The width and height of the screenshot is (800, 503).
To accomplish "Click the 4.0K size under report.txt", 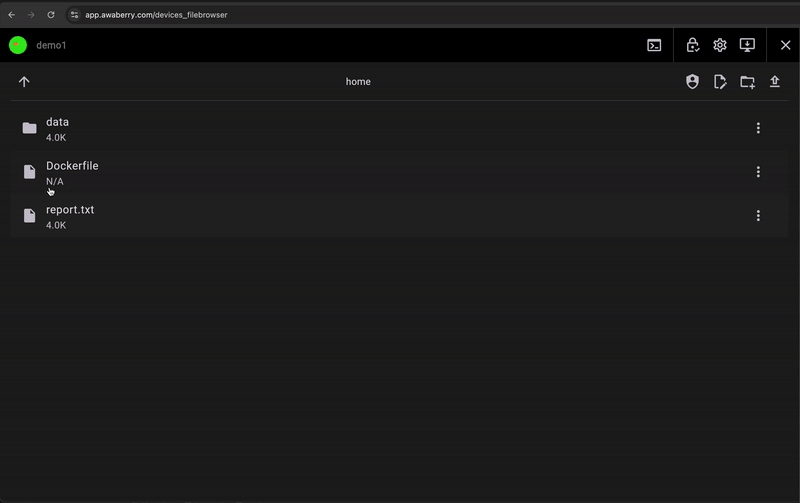I will (56, 225).
